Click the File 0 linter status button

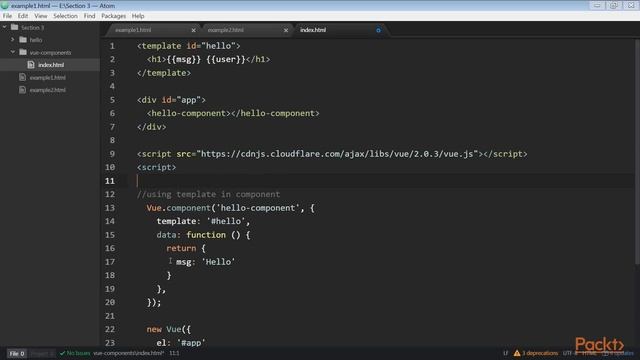[17, 353]
